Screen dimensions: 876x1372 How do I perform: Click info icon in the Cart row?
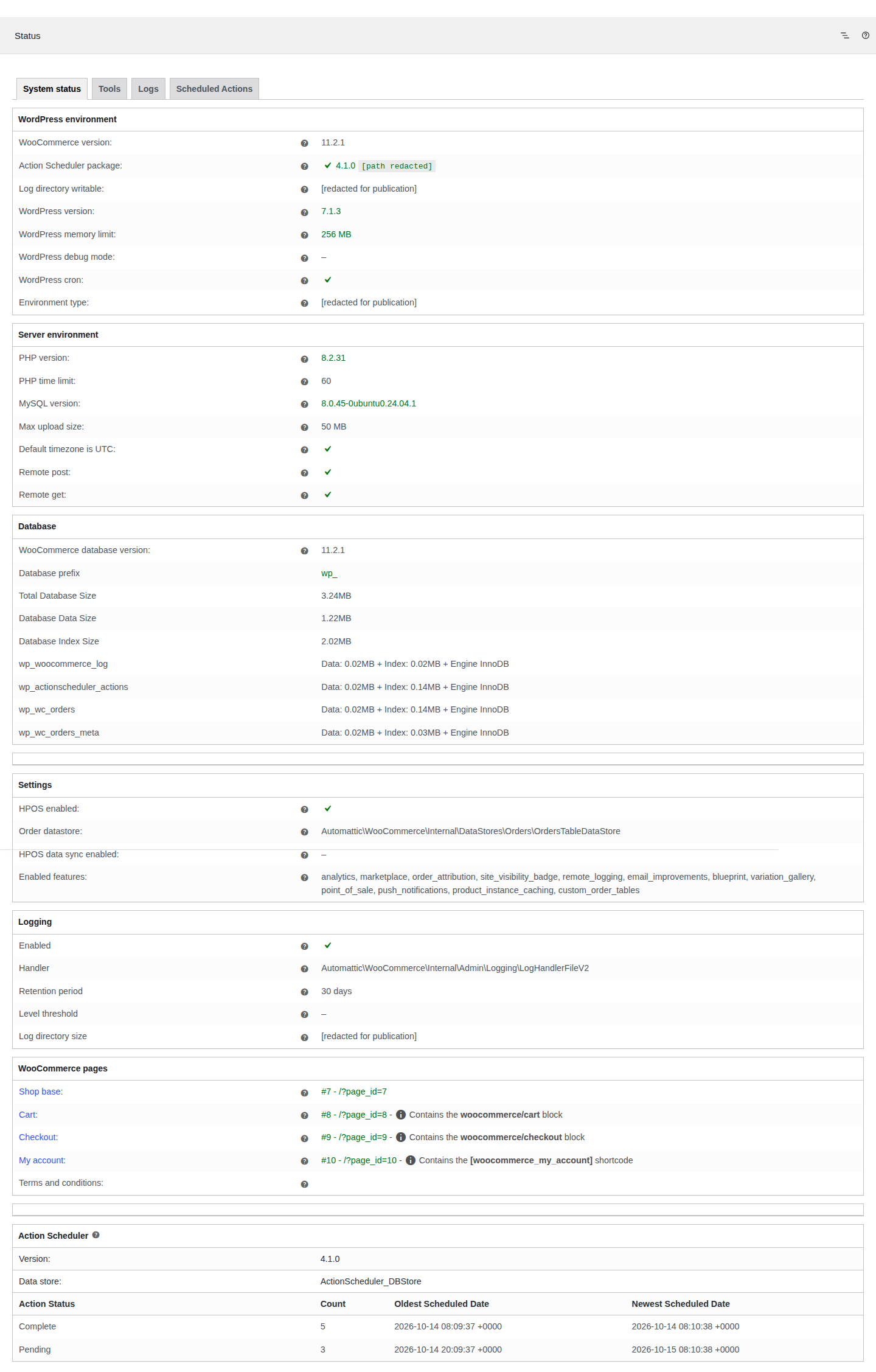[401, 1115]
